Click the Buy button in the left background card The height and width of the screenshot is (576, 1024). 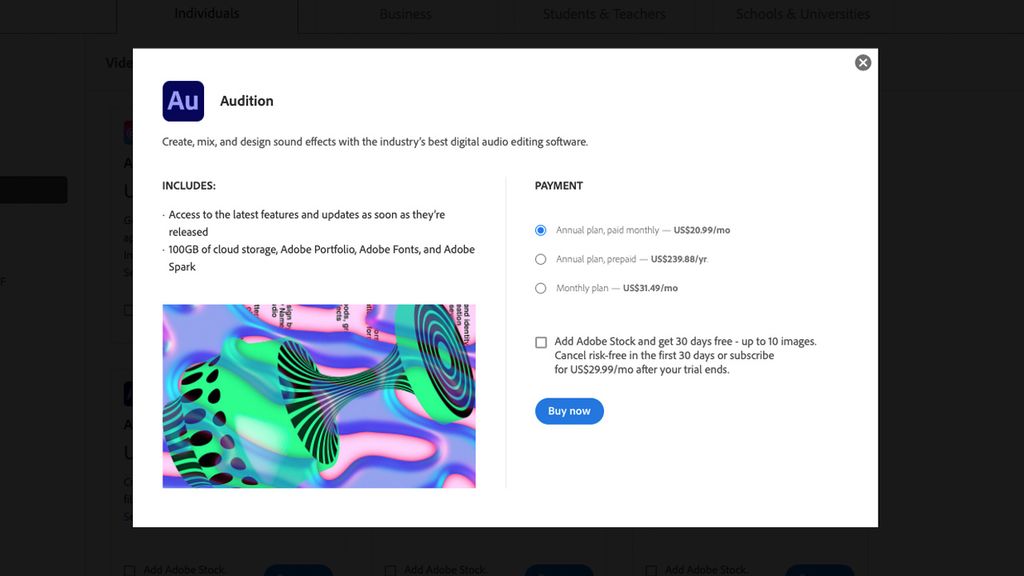[298, 570]
